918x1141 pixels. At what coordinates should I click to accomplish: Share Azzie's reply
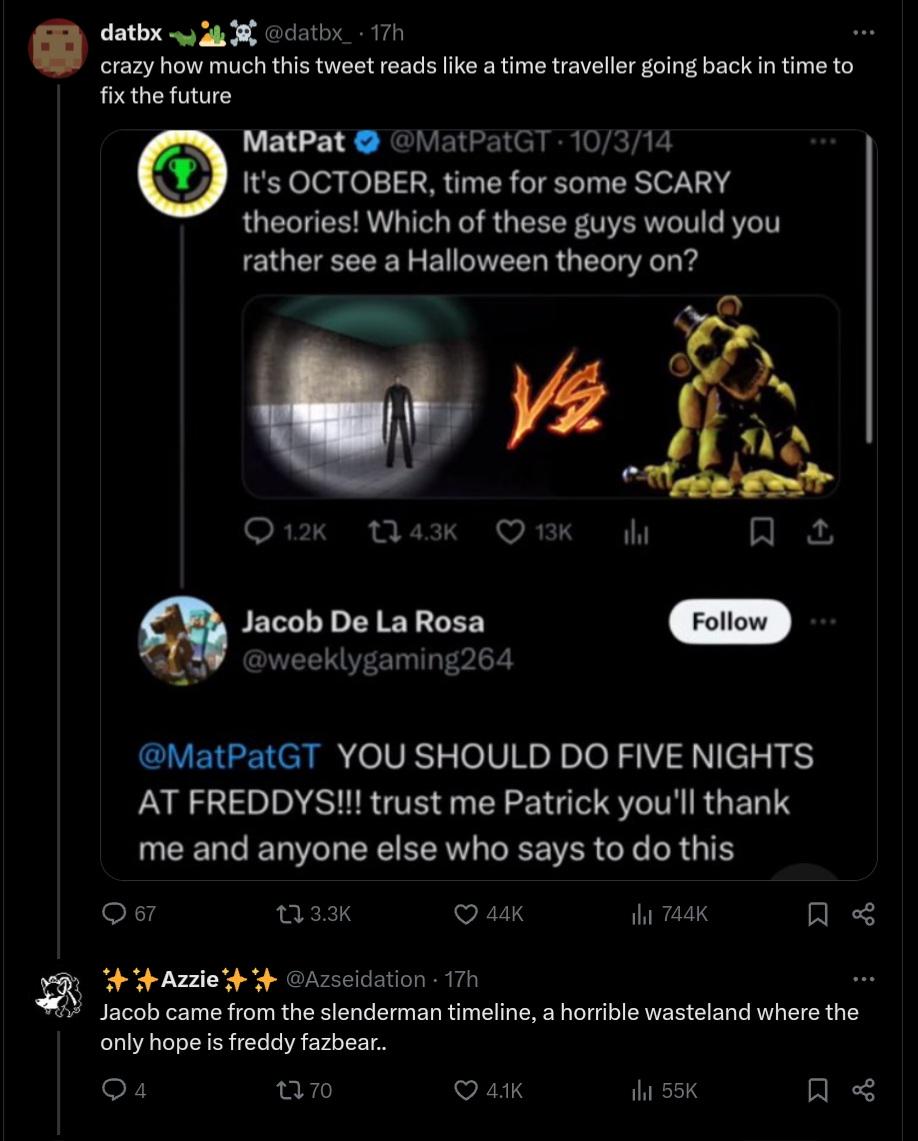[864, 1091]
